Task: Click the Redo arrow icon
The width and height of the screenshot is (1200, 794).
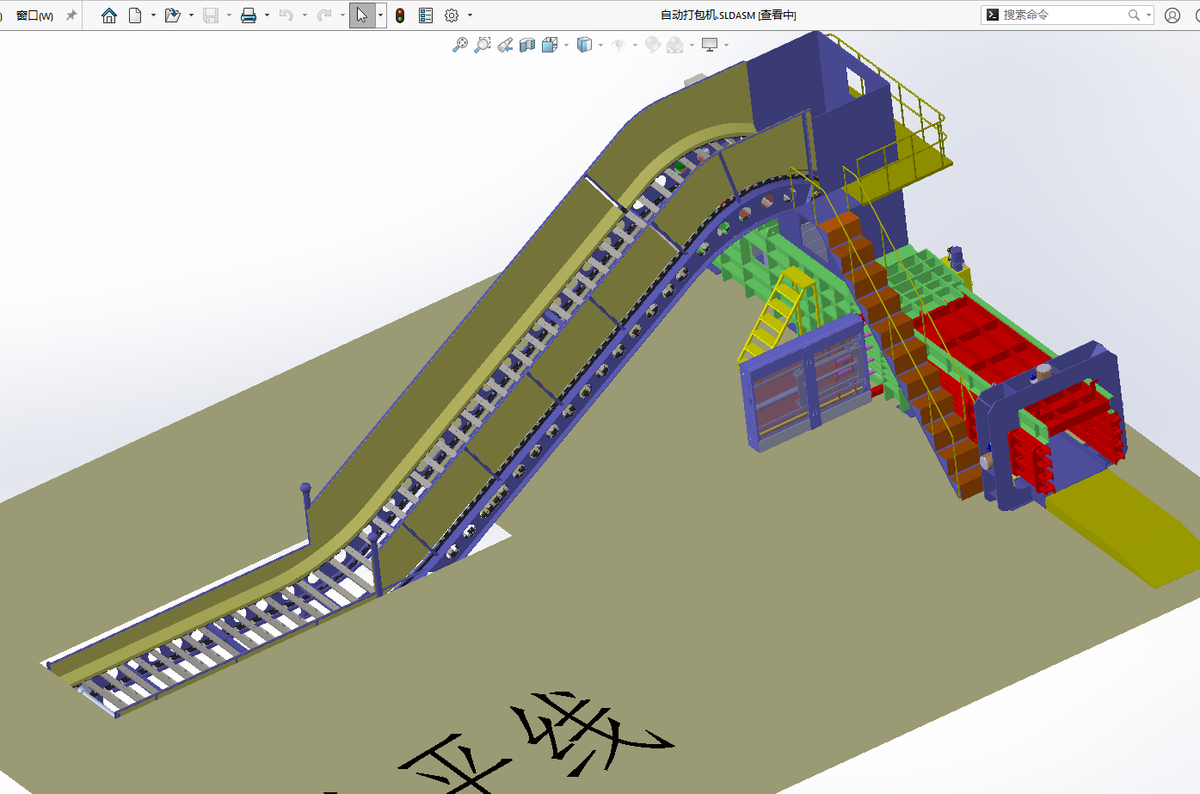Action: (x=323, y=15)
